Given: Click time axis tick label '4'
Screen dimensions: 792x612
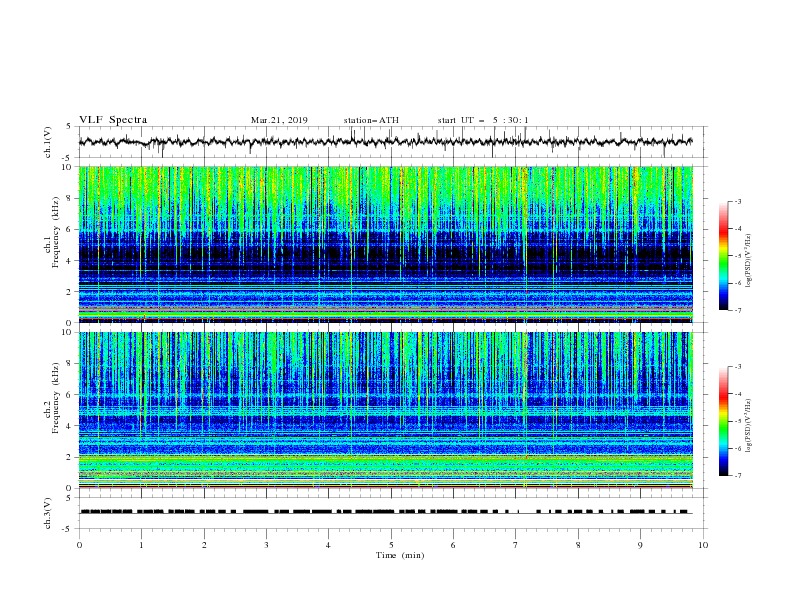Looking at the screenshot, I should click(x=328, y=545).
